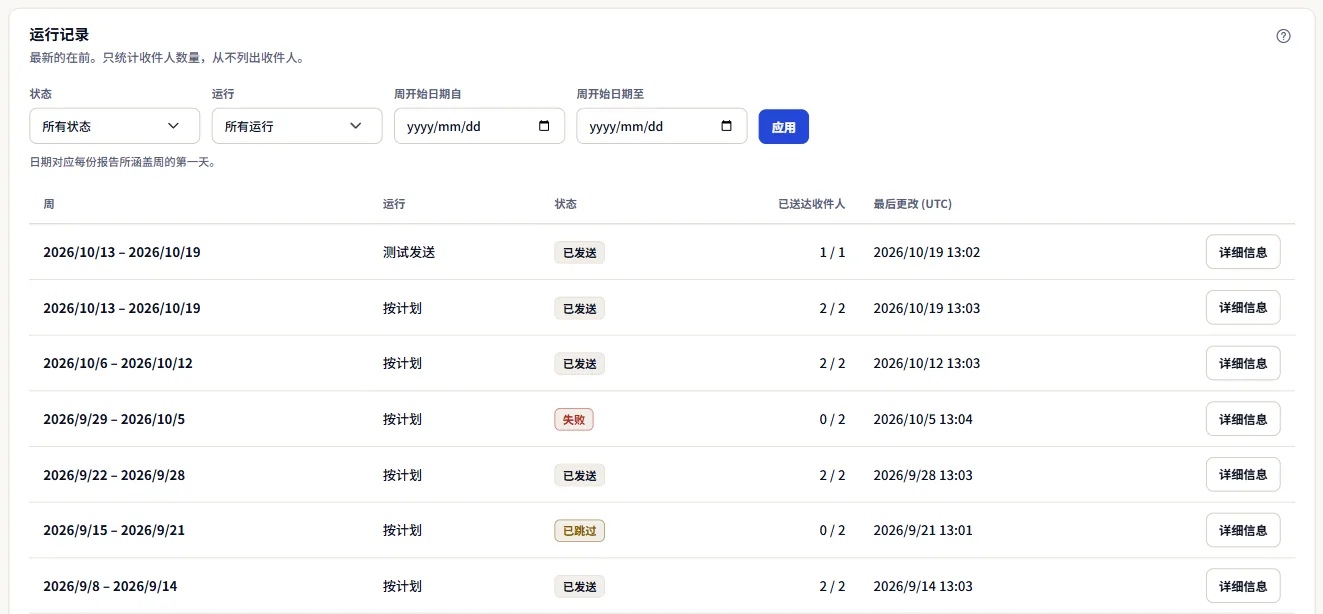The width and height of the screenshot is (1323, 614).
Task: Click timestamp 2026/9/28 13:03
Action: tap(923, 475)
